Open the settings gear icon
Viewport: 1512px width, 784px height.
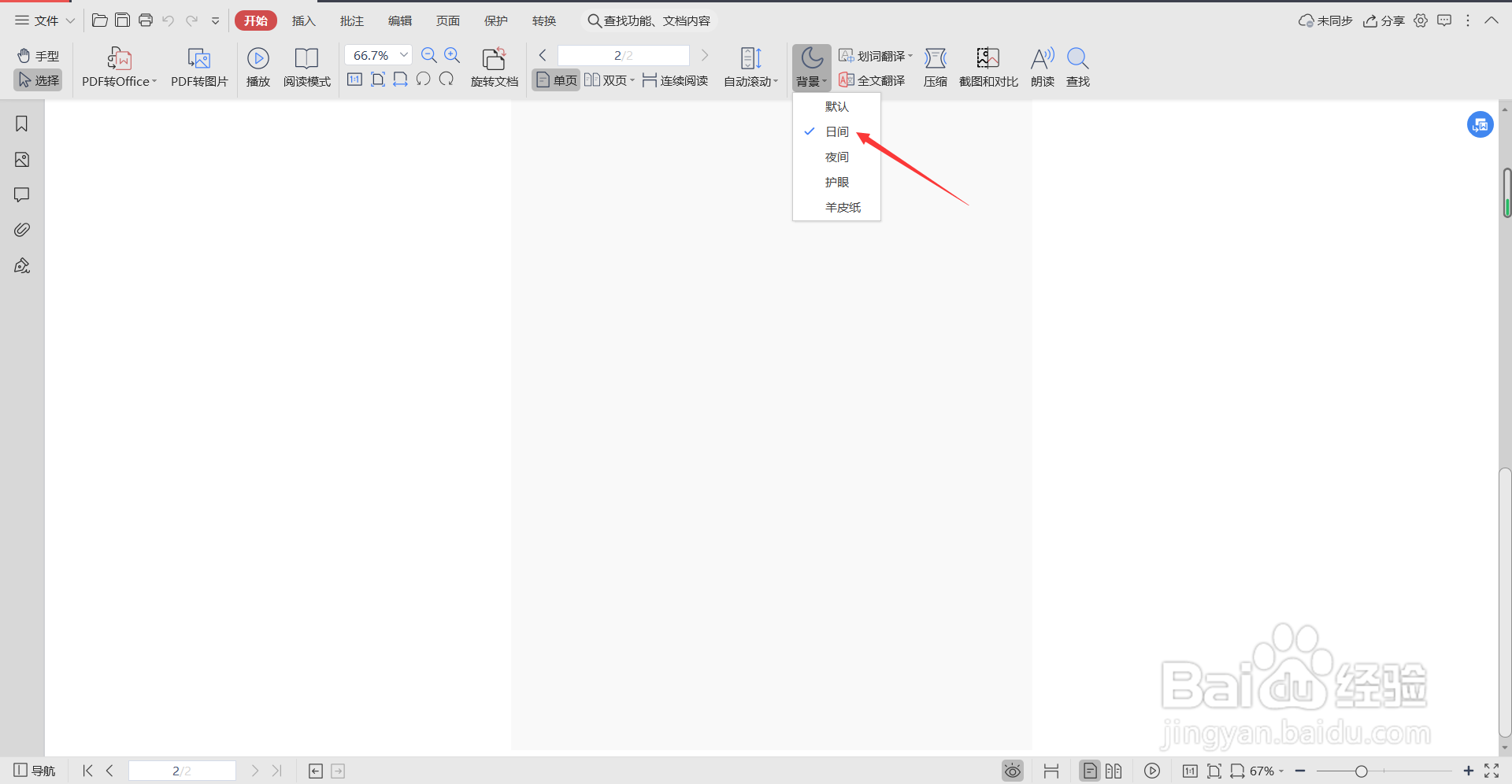point(1421,20)
